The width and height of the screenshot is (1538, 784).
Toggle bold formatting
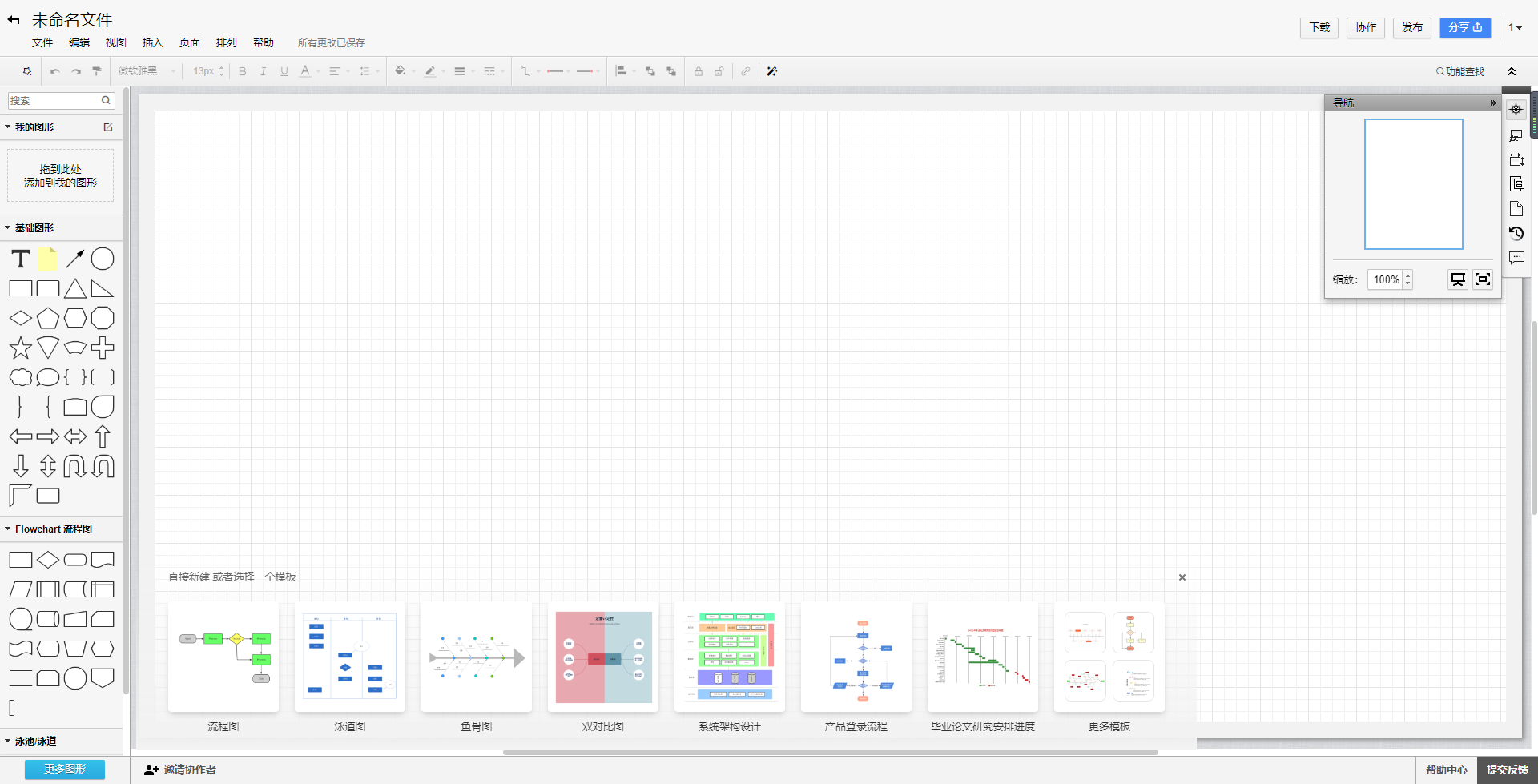point(243,71)
